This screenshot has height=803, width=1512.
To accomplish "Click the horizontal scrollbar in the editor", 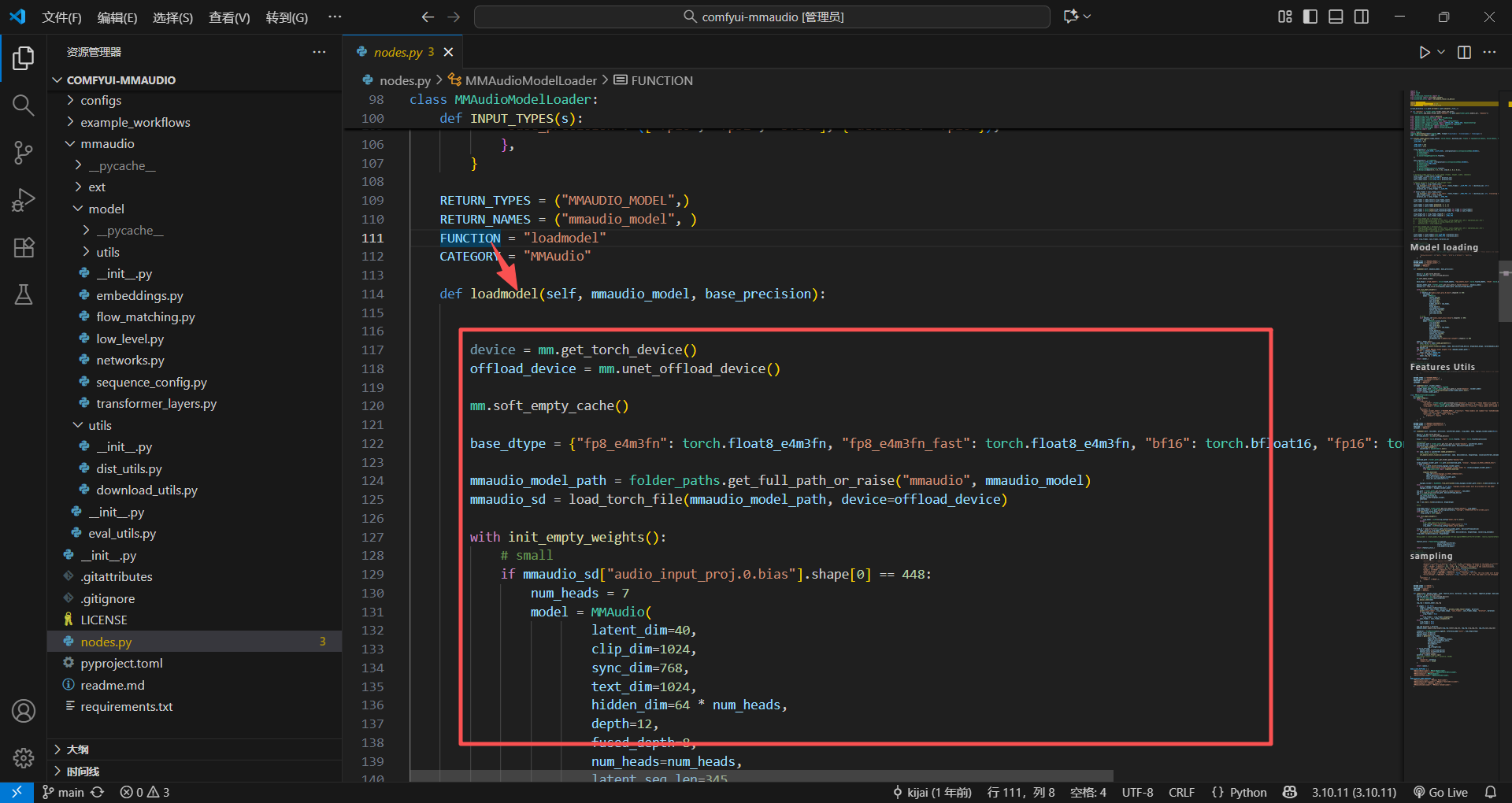I will pos(762,776).
